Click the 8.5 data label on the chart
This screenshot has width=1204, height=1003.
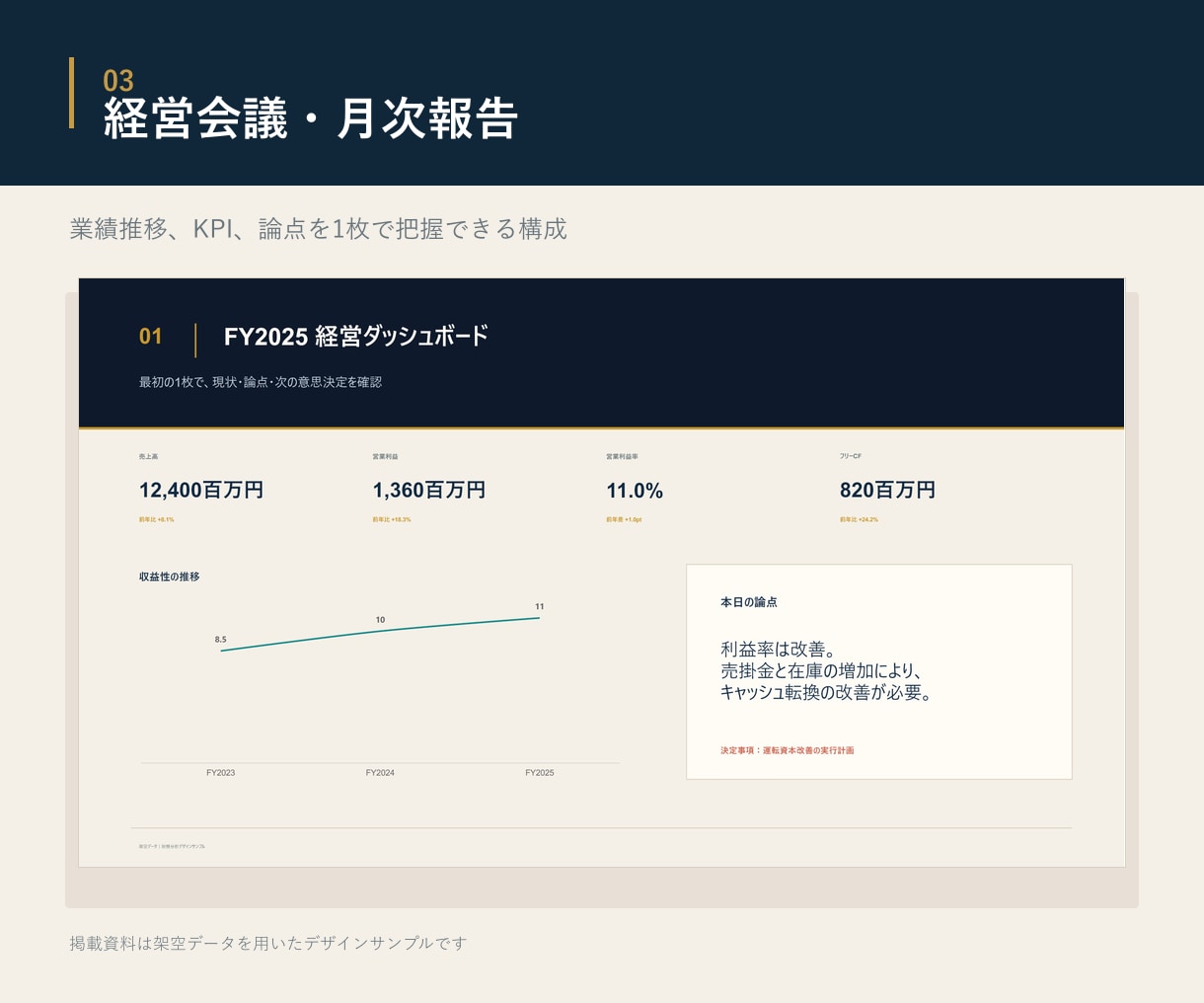point(221,640)
